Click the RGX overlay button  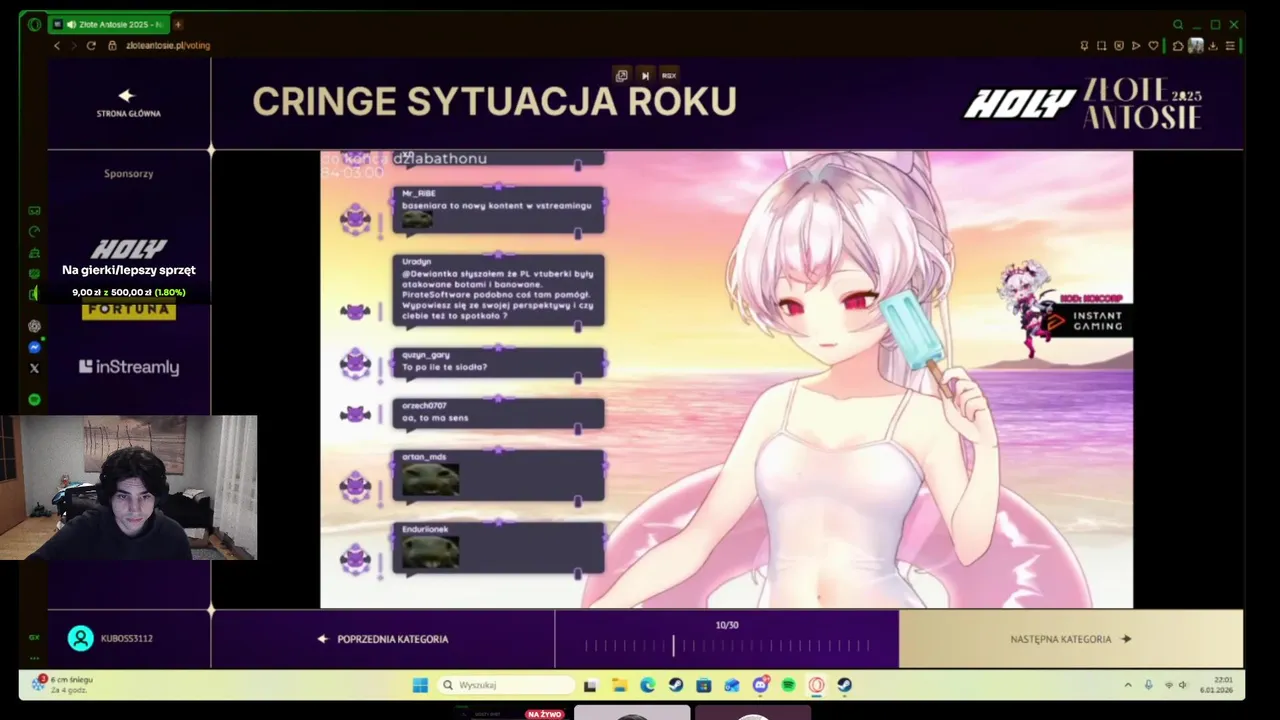[669, 75]
